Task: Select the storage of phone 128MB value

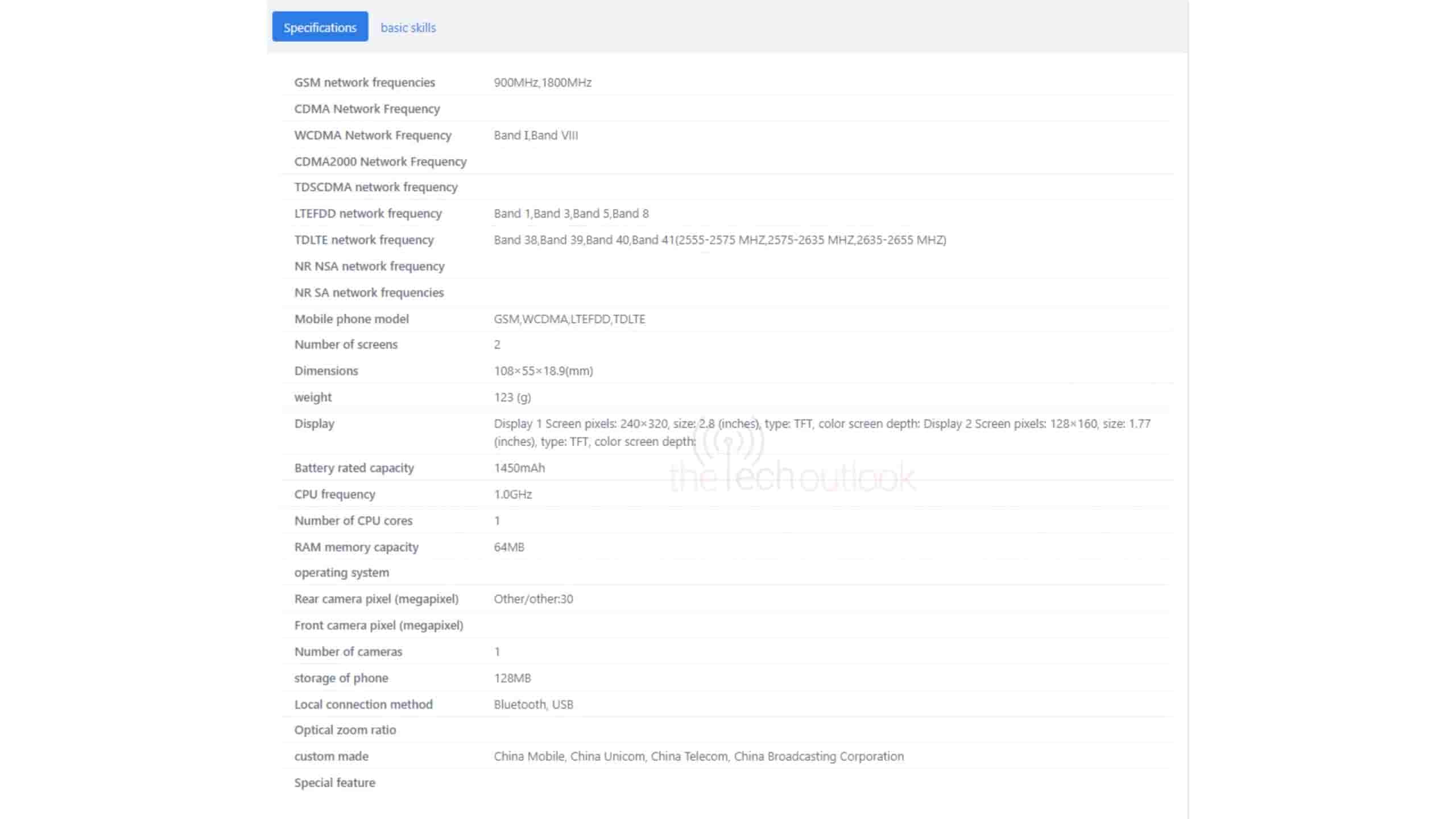Action: pyautogui.click(x=512, y=678)
